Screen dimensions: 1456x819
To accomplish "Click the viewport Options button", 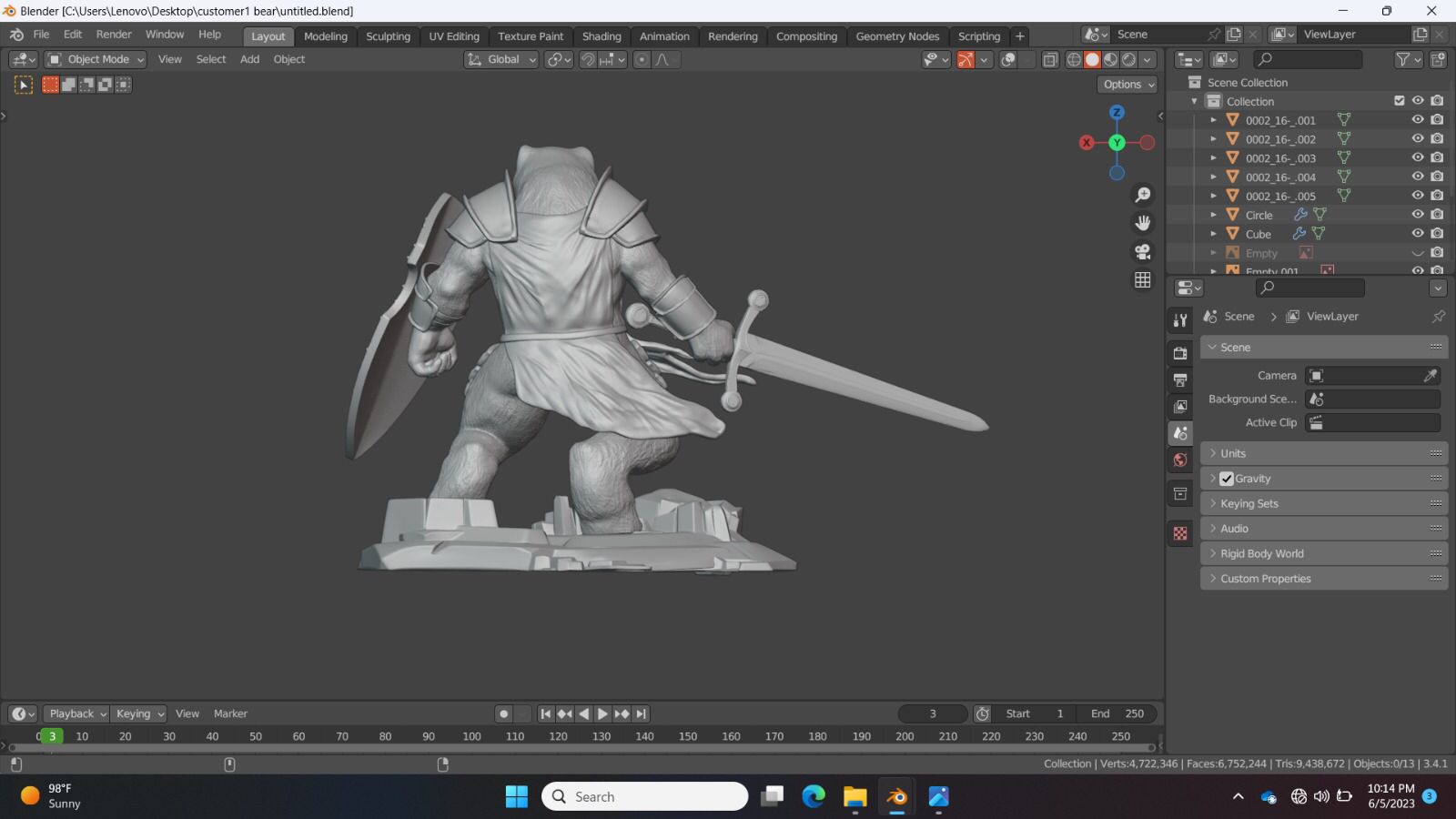I will click(x=1128, y=84).
